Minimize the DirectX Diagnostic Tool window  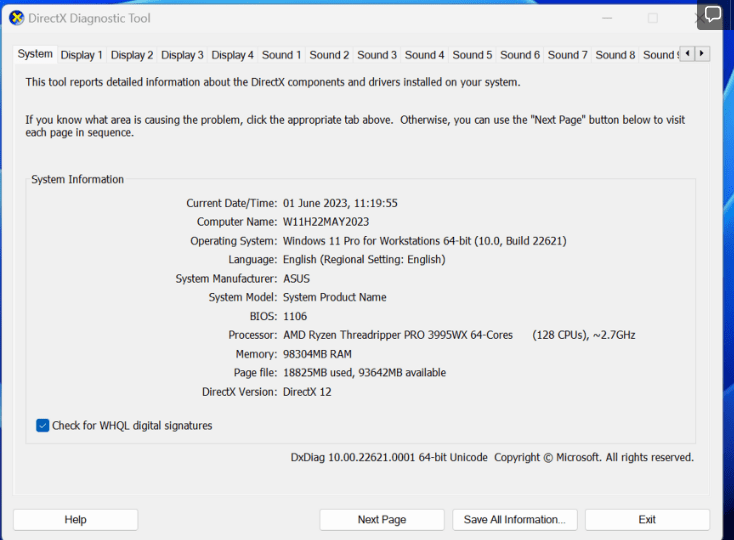pyautogui.click(x=607, y=18)
